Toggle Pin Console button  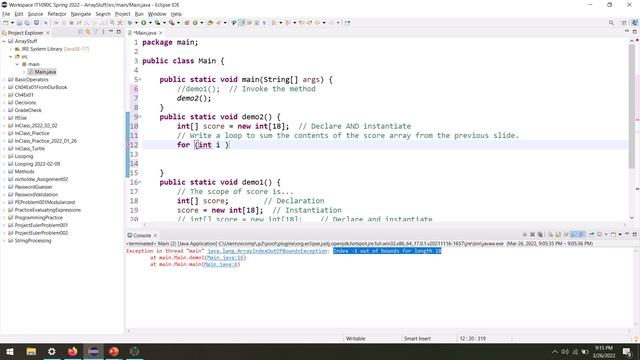pos(591,235)
